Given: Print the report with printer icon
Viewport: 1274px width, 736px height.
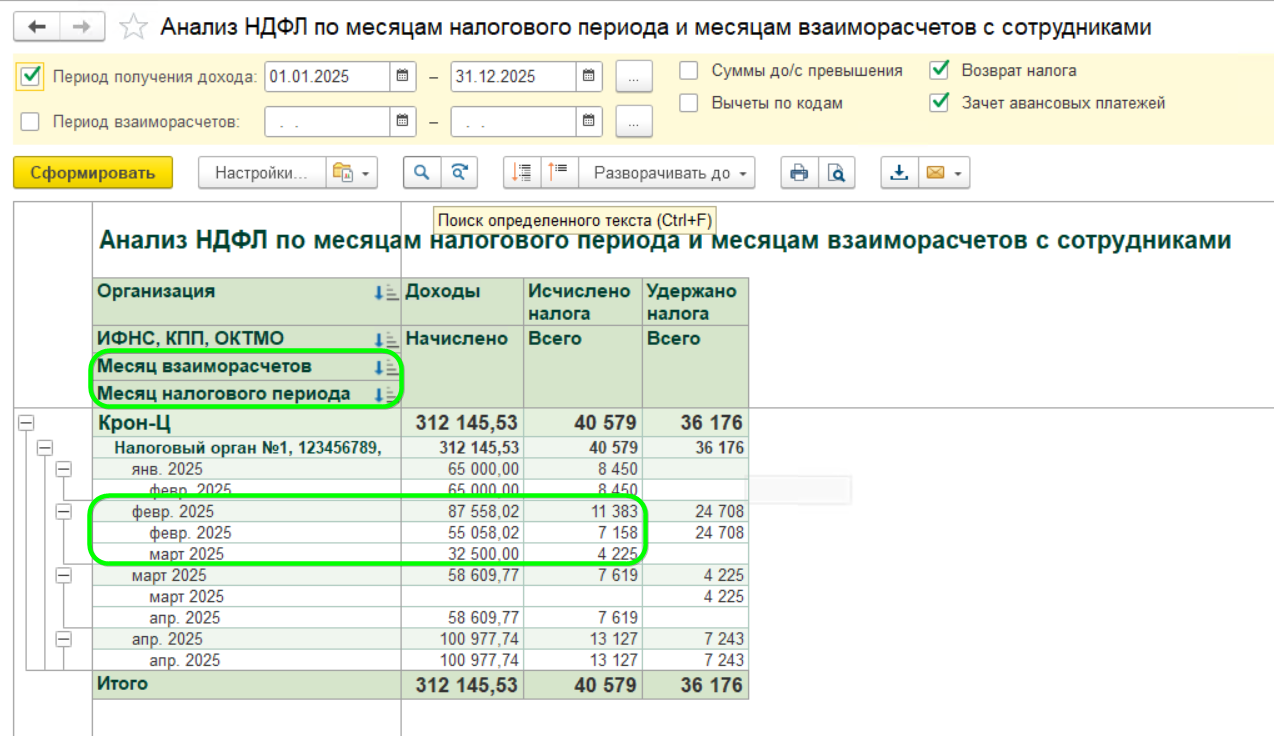Looking at the screenshot, I should click(799, 173).
